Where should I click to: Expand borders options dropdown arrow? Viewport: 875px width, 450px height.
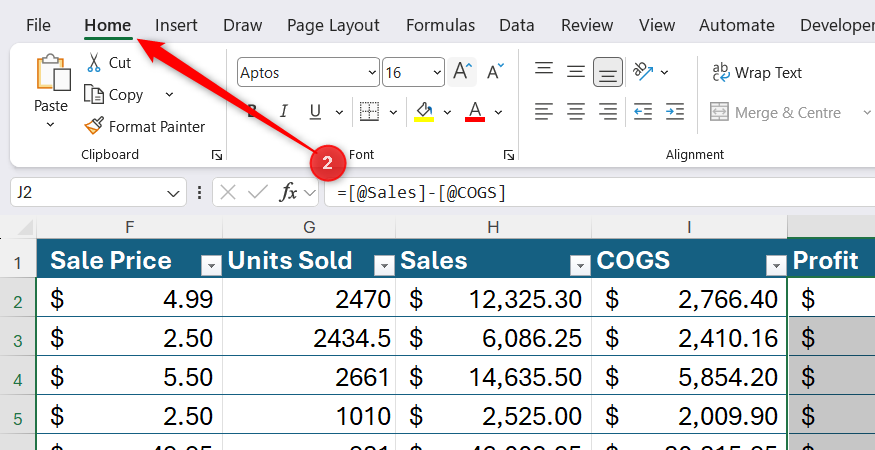coord(393,113)
